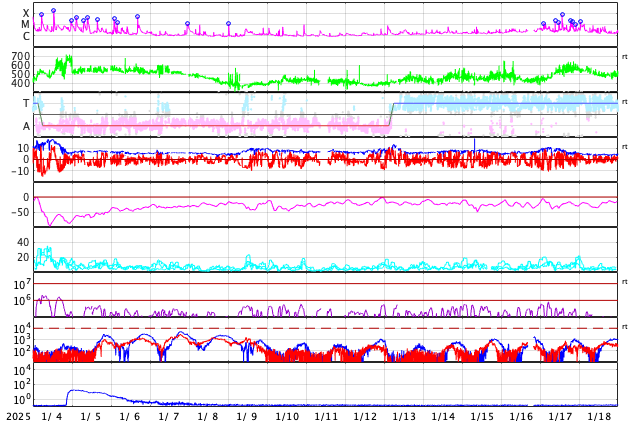Image resolution: width=634 pixels, height=424 pixels.
Task: Select the 1/11 date label
Action: (x=326, y=416)
